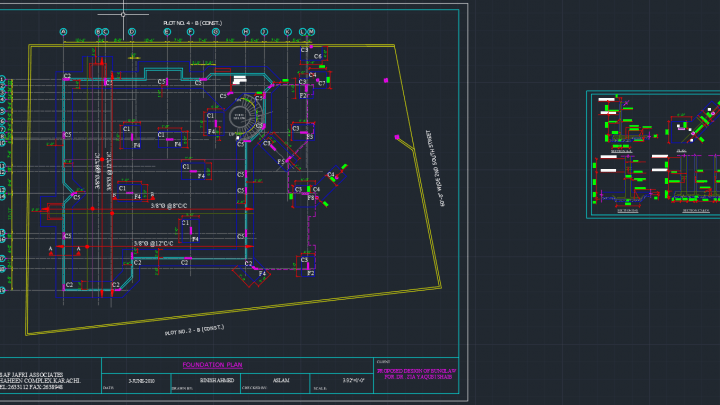Screen dimensions: 720x405
Task: Click grid bubble A at top
Action: click(63, 32)
